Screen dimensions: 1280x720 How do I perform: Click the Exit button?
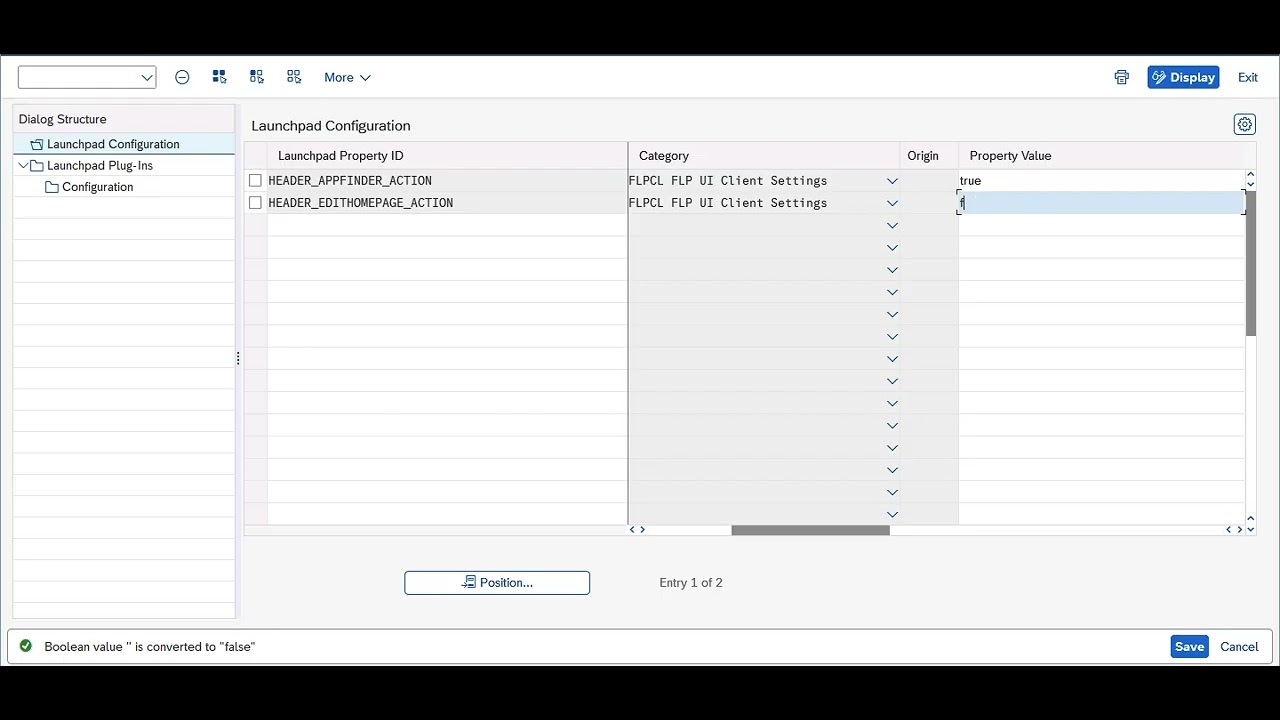pyautogui.click(x=1248, y=77)
